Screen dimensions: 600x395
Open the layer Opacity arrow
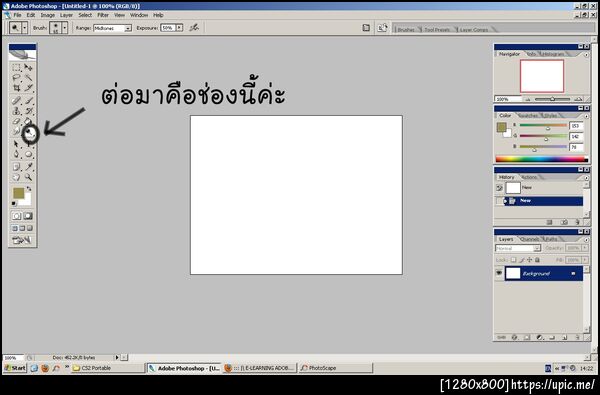pyautogui.click(x=585, y=248)
